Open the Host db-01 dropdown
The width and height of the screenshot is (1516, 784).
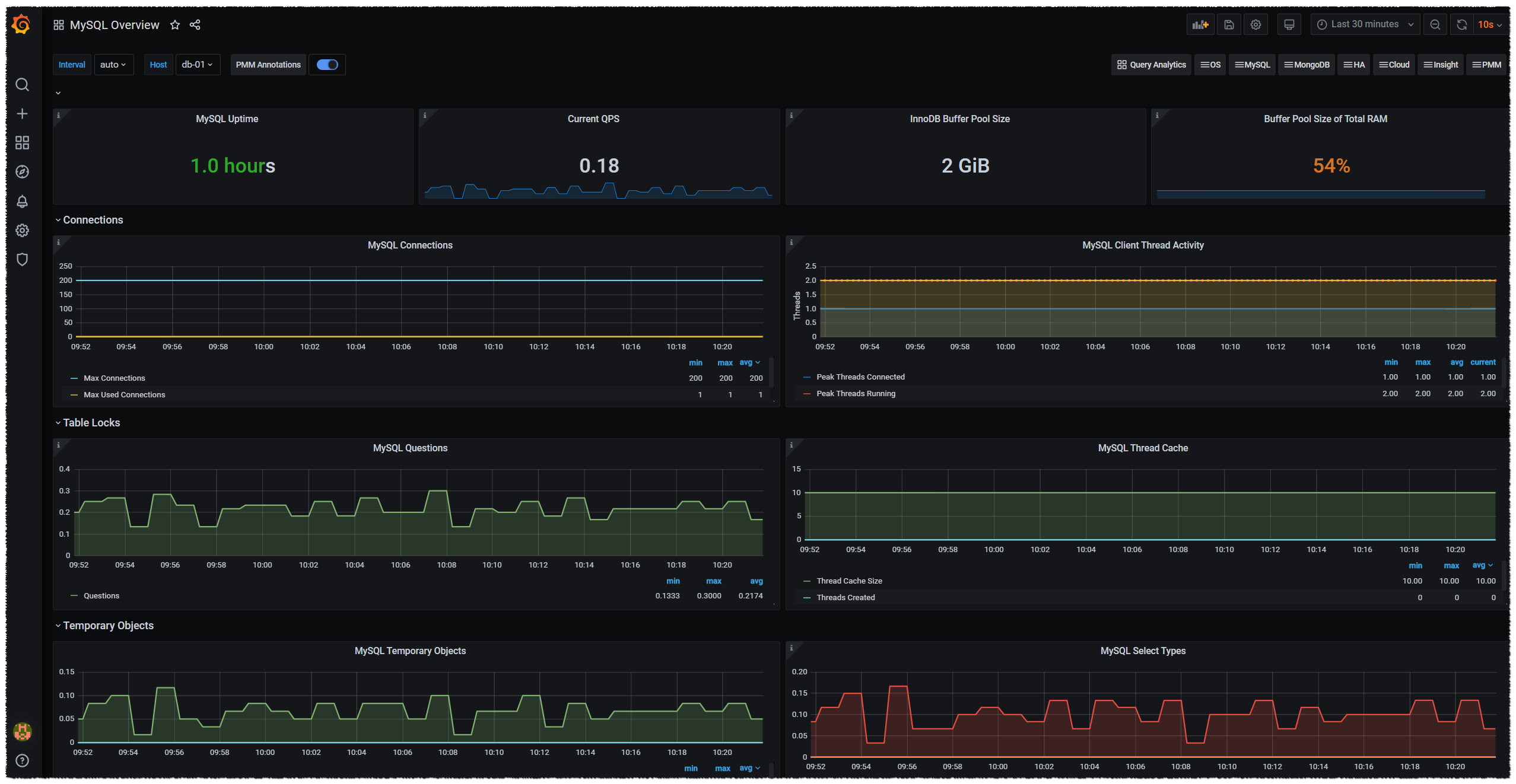pyautogui.click(x=198, y=65)
